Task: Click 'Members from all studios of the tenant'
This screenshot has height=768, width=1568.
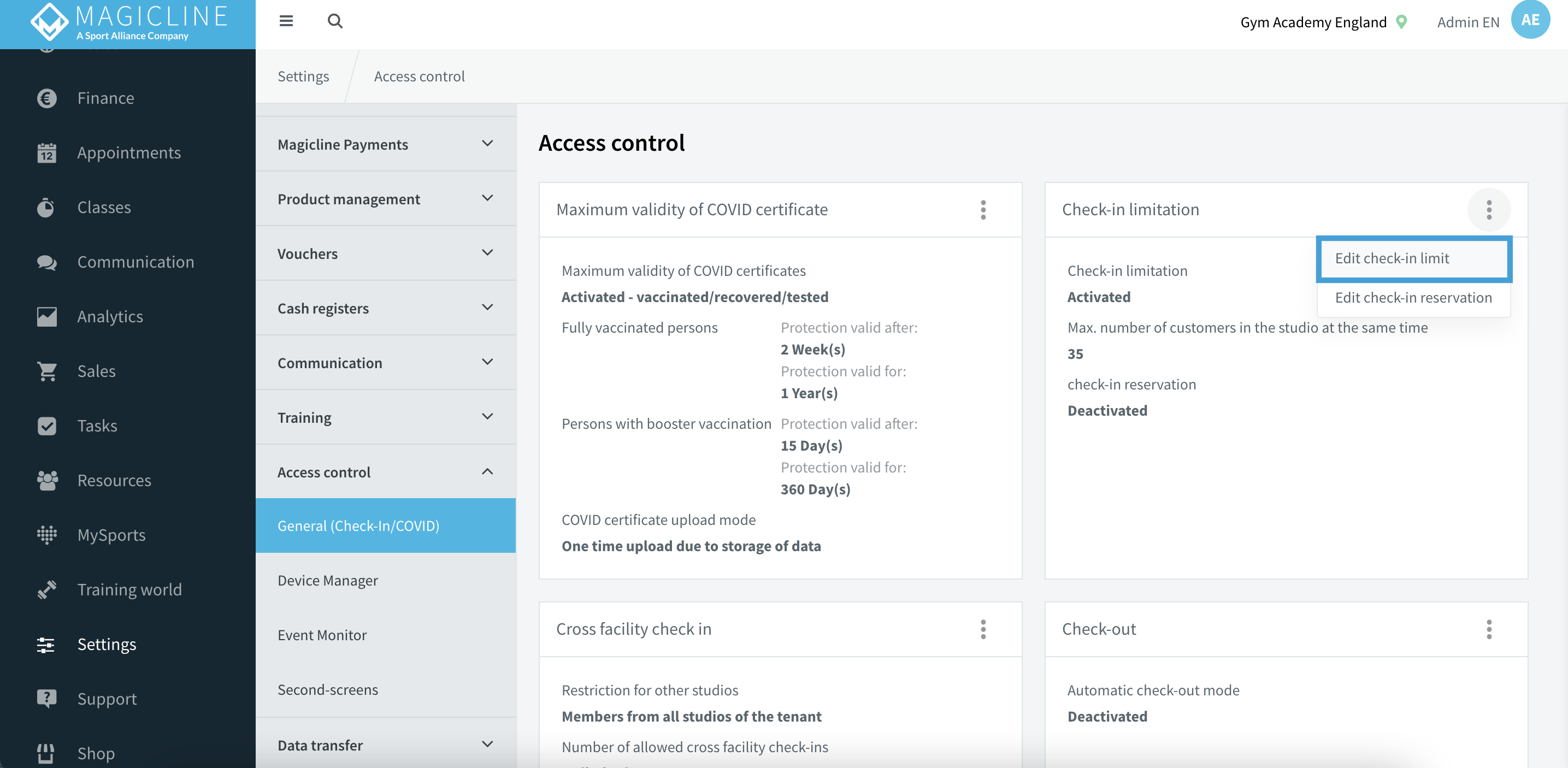Action: pos(691,716)
